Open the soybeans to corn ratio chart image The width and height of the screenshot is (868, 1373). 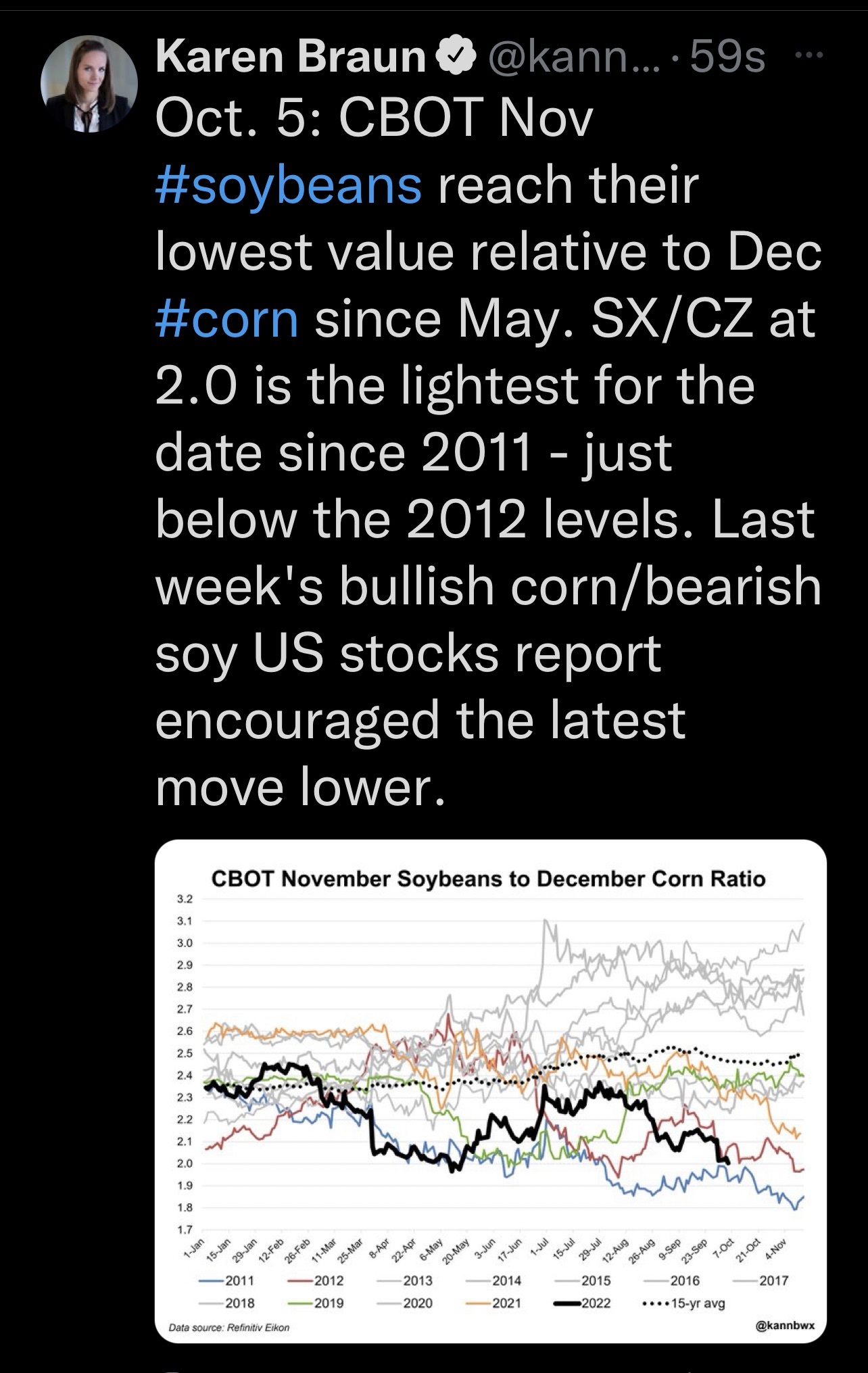(491, 1098)
